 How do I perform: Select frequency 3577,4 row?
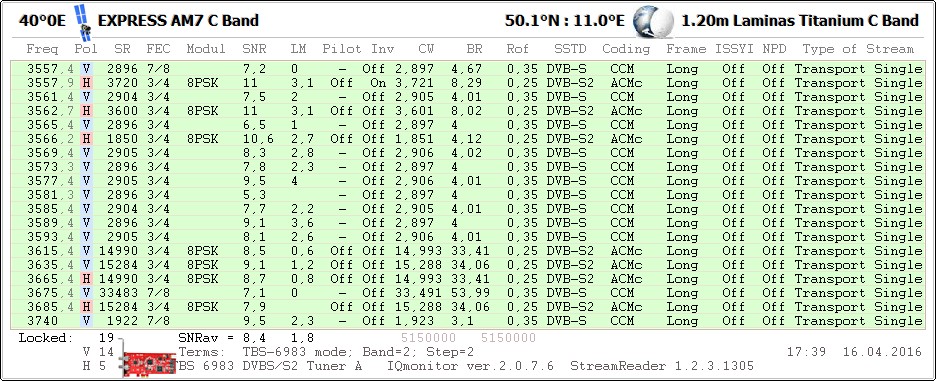(x=468, y=181)
